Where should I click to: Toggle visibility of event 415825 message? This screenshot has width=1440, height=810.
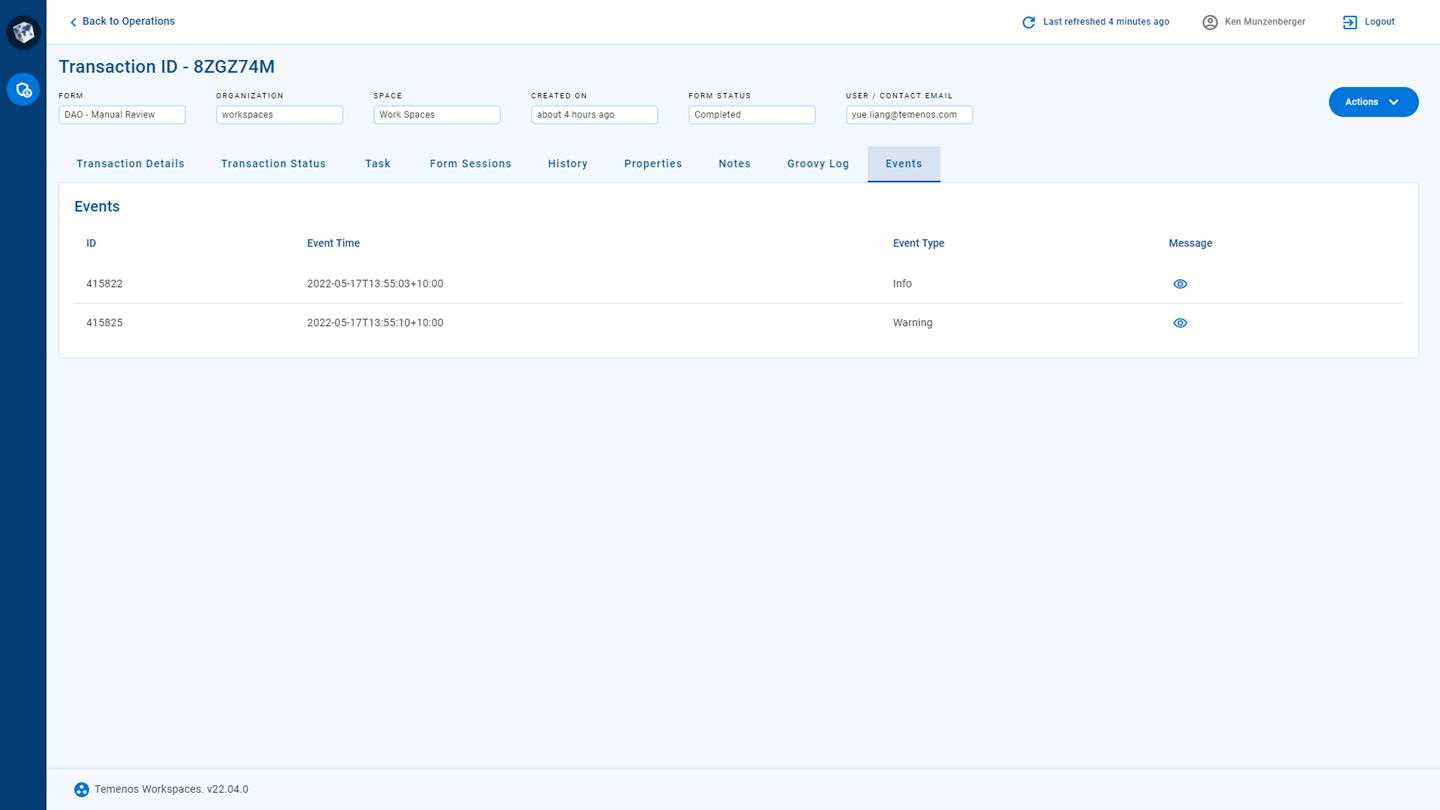click(1180, 322)
